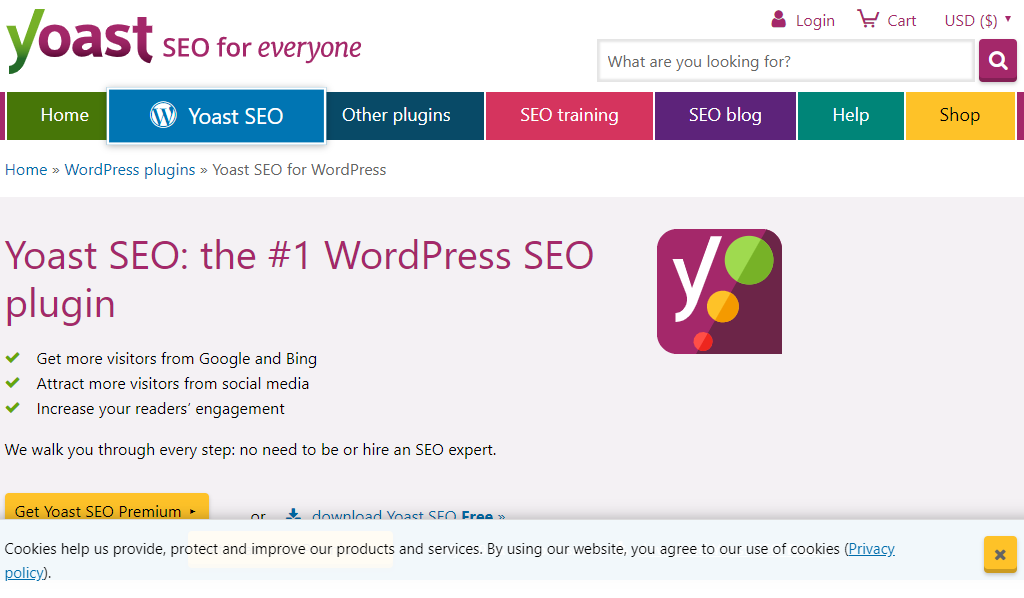Image resolution: width=1024 pixels, height=598 pixels.
Task: Click the 'We walk you through every step' sentence
Action: click(250, 450)
